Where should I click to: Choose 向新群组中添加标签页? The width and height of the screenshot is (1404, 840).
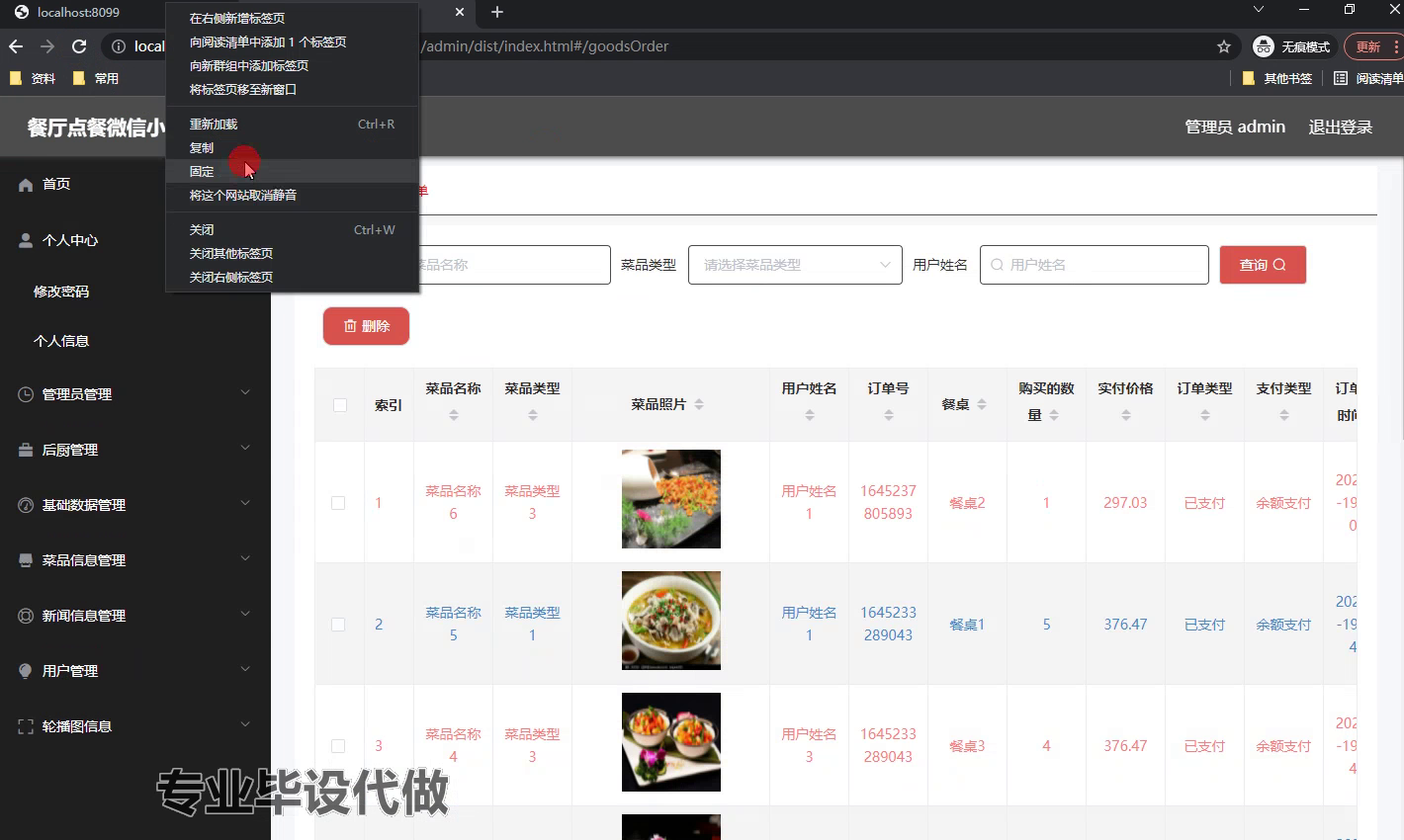tap(293, 66)
